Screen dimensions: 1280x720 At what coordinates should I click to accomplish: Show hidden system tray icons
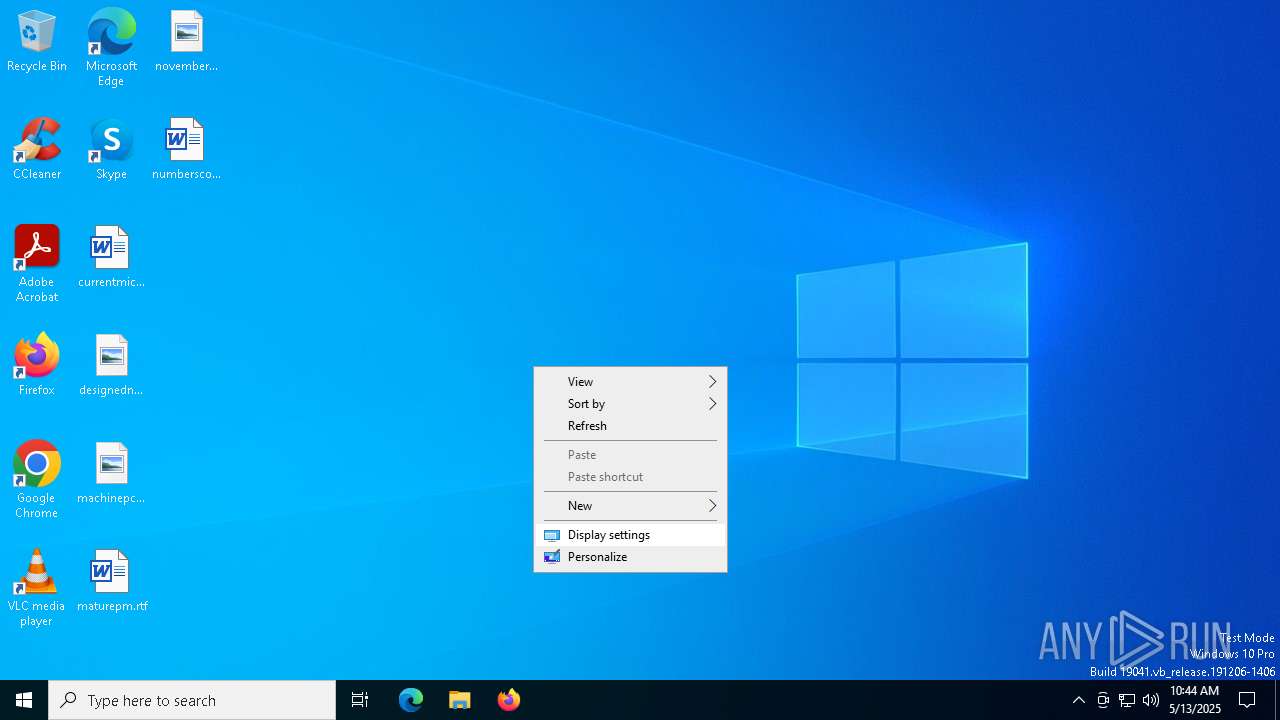pyautogui.click(x=1078, y=700)
